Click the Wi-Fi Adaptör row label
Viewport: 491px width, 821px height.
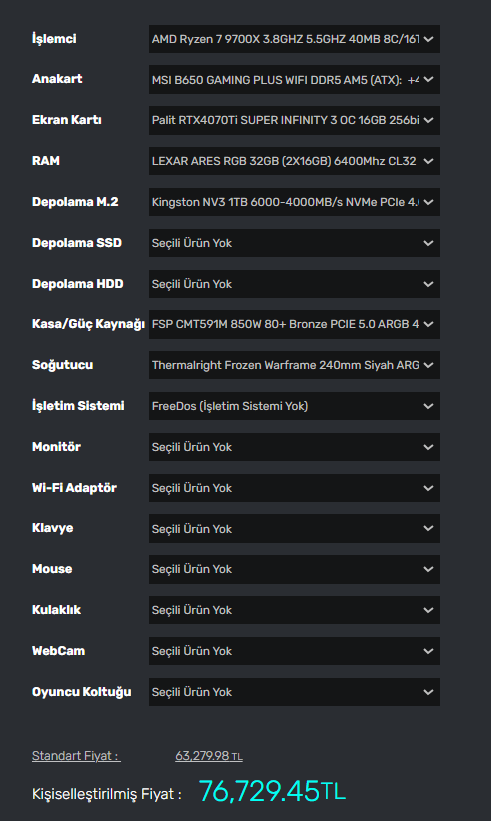[74, 487]
